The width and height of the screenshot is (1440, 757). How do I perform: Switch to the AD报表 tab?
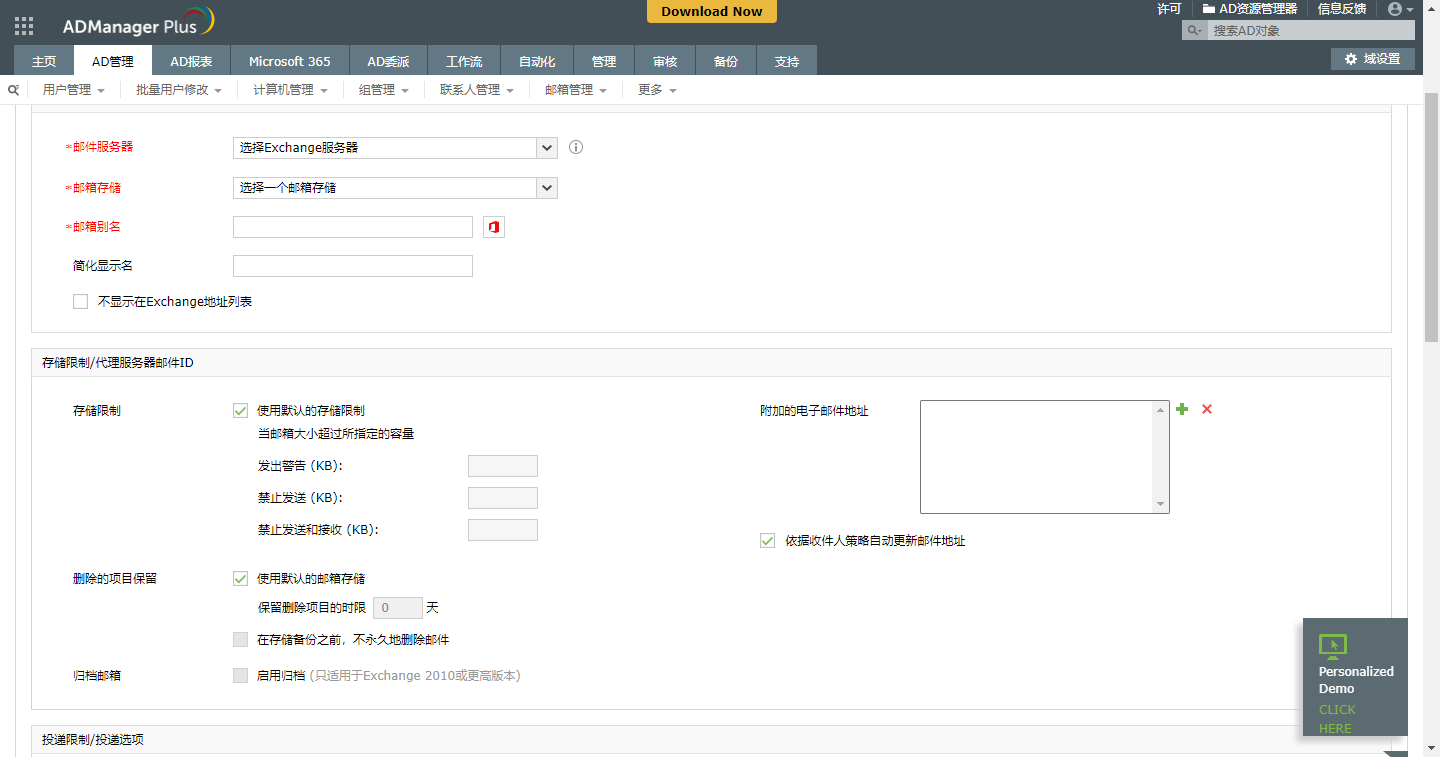click(x=191, y=61)
